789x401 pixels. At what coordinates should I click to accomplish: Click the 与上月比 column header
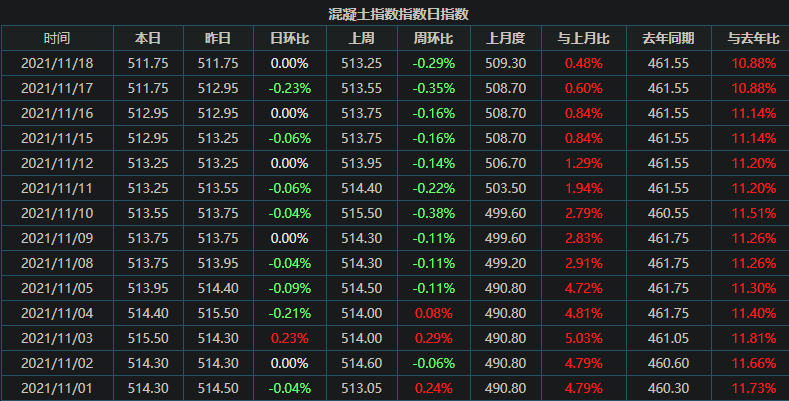click(583, 38)
